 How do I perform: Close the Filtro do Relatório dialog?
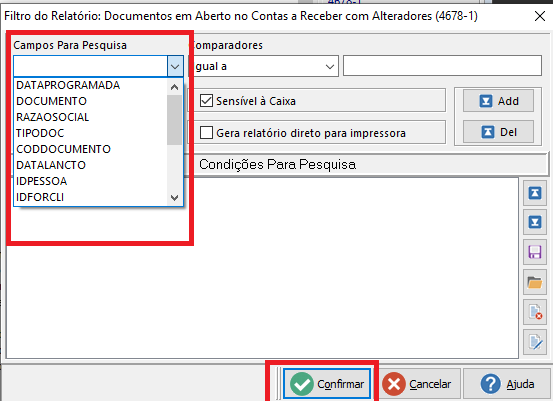[x=540, y=16]
